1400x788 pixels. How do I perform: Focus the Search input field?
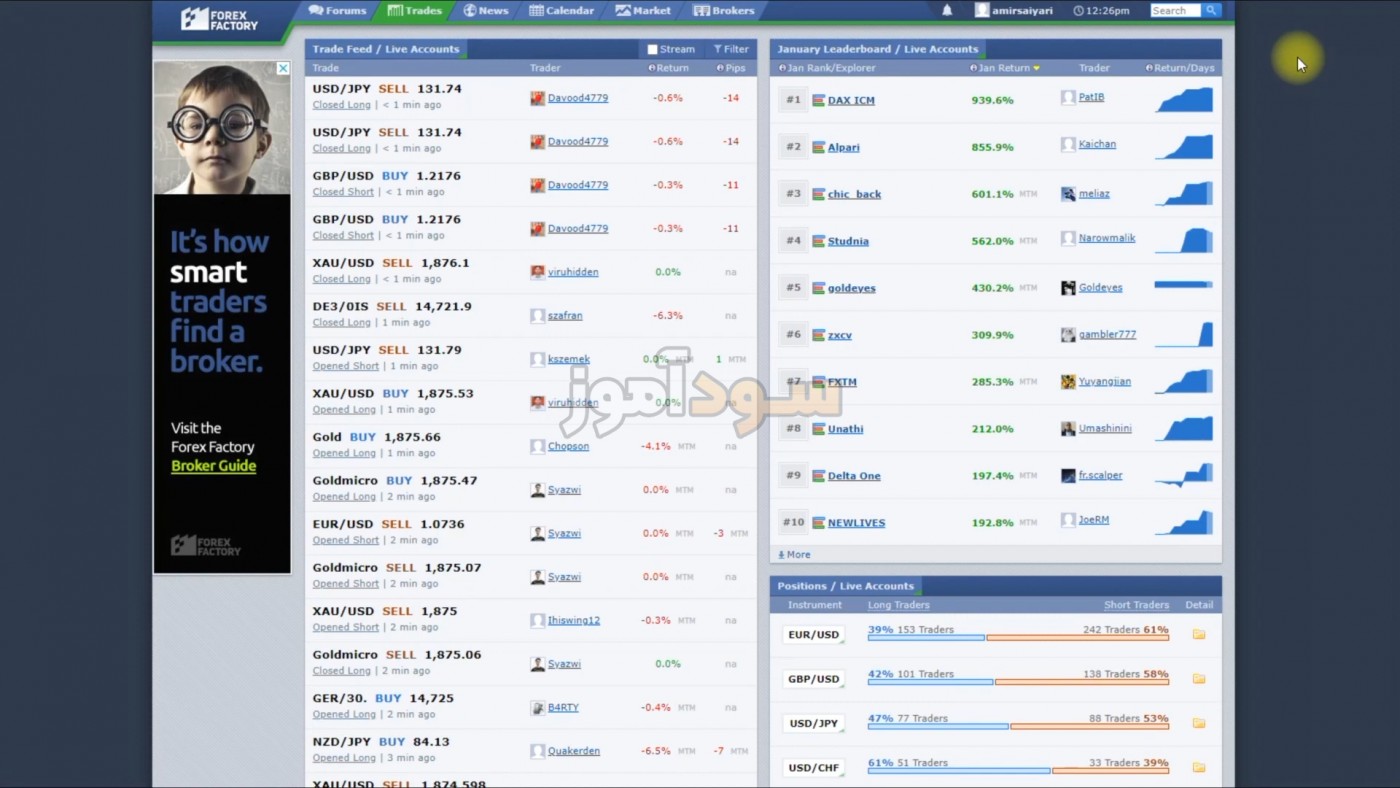(x=1175, y=11)
